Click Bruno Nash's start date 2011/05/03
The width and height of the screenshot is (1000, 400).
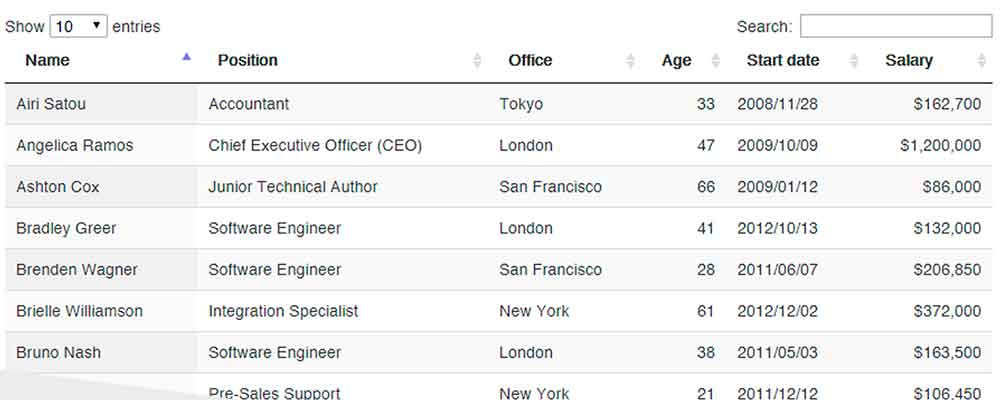click(777, 353)
